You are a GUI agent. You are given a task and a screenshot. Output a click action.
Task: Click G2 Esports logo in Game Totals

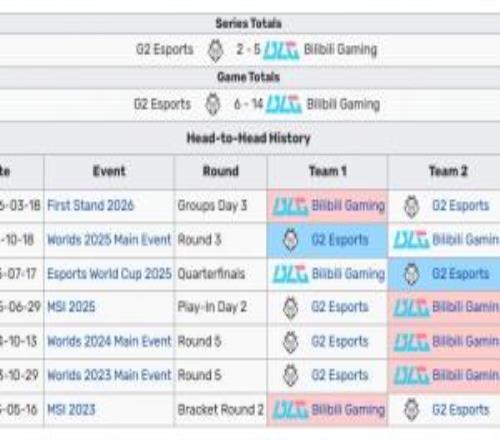[213, 104]
